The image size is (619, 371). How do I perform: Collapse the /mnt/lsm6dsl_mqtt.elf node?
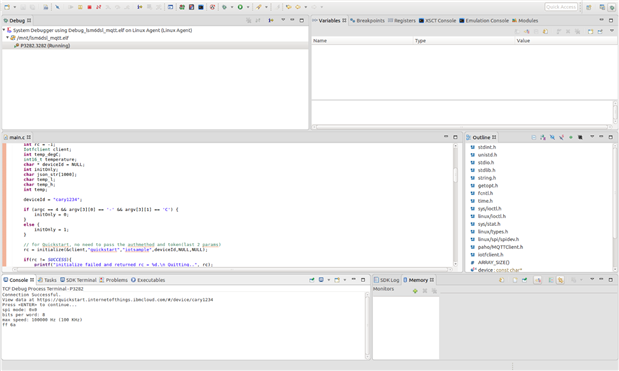coord(8,38)
